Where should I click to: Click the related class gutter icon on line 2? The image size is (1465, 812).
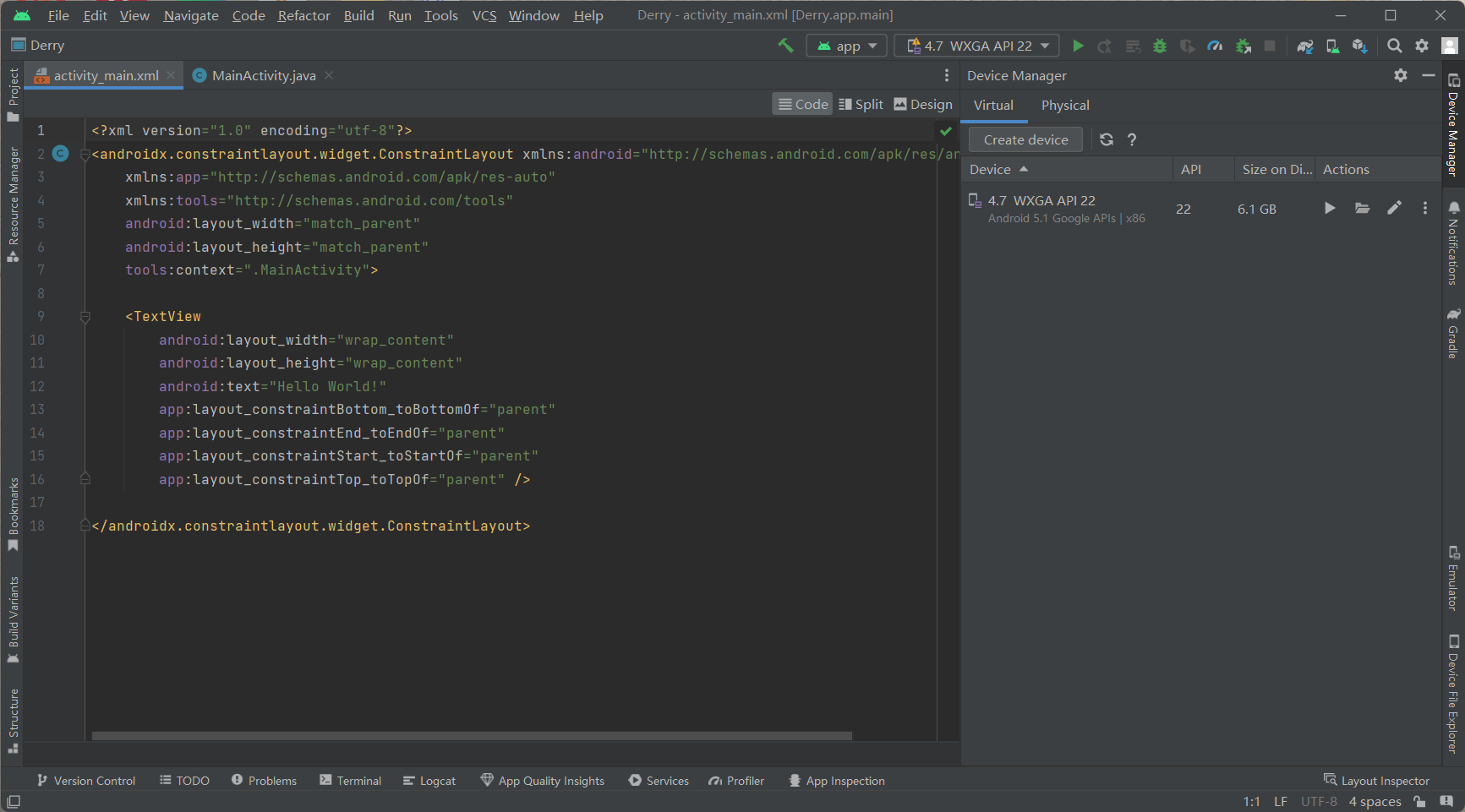pos(61,153)
